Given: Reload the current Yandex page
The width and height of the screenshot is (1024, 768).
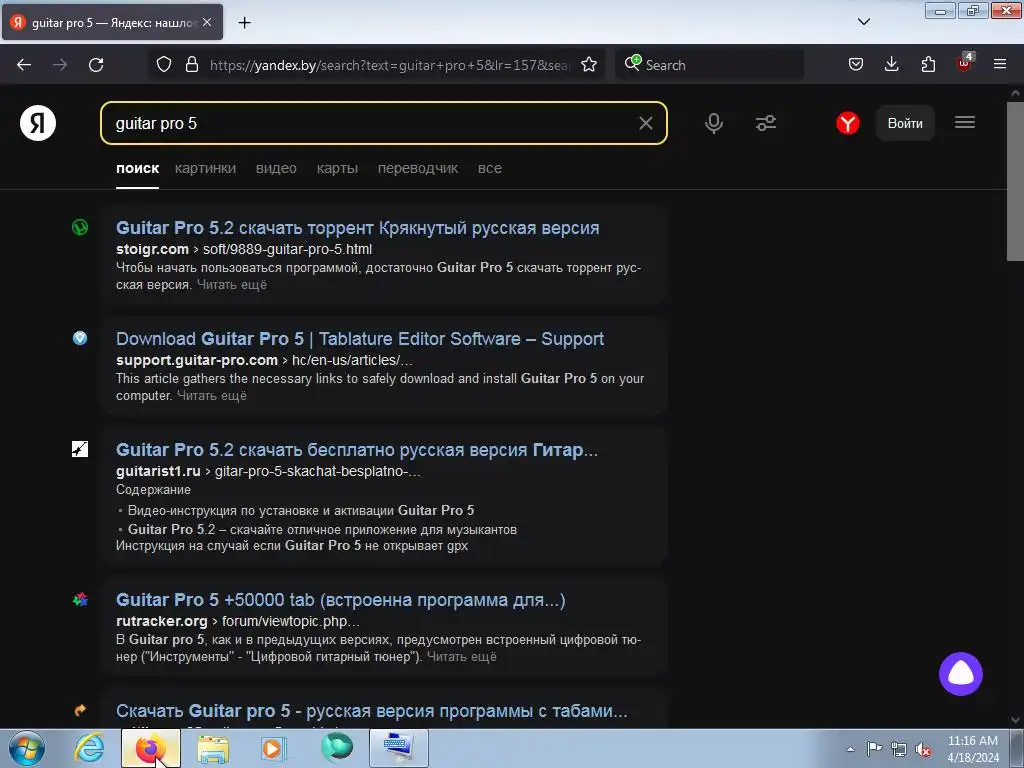Looking at the screenshot, I should [96, 65].
